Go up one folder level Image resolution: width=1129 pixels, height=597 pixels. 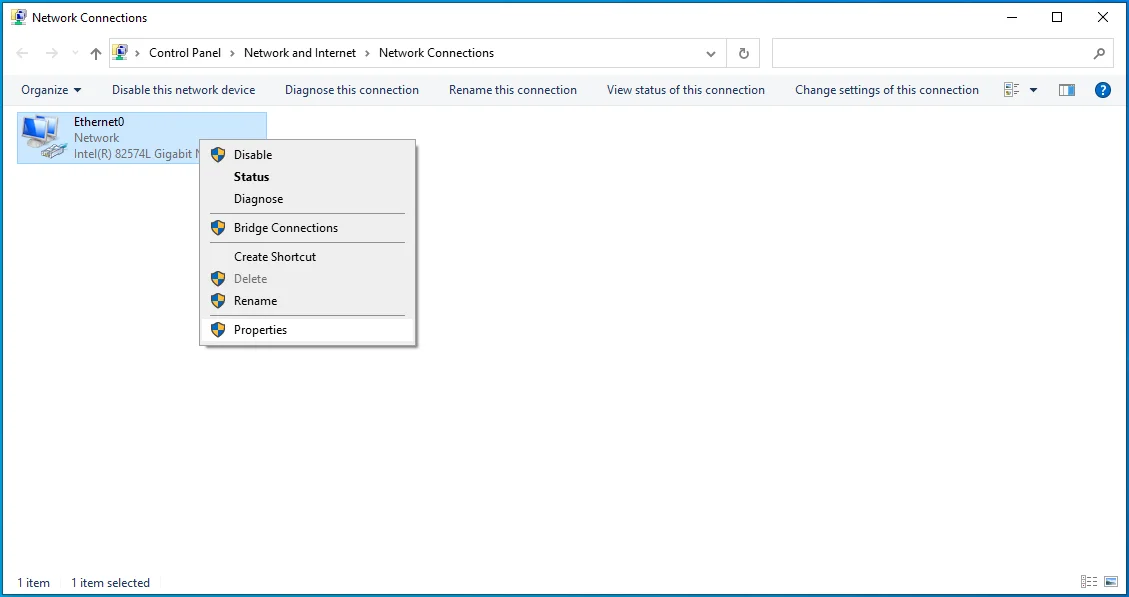point(96,53)
